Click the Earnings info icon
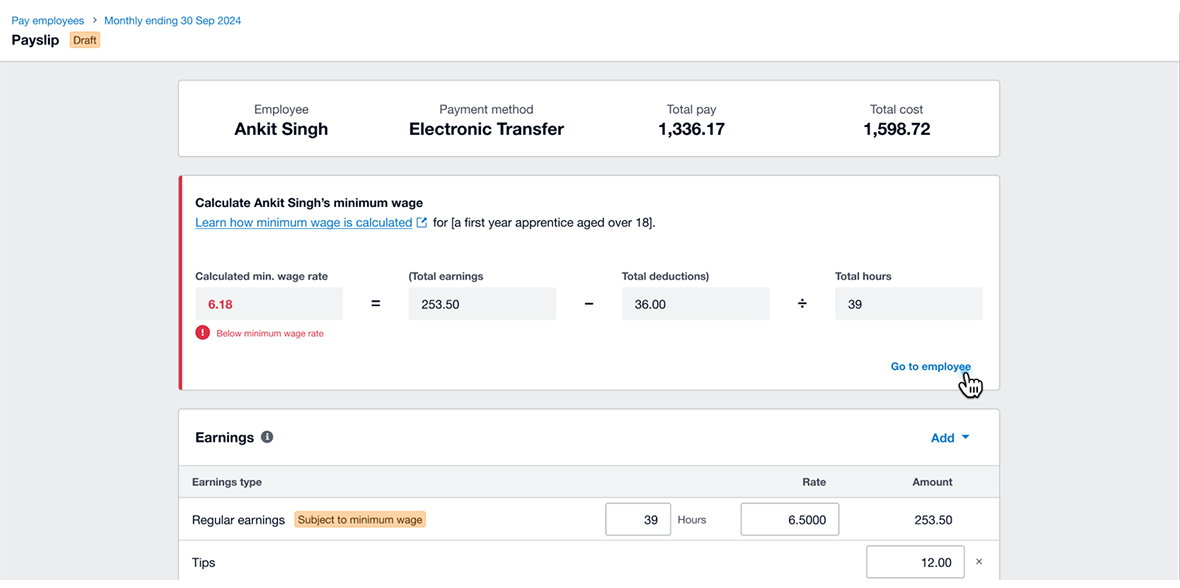The width and height of the screenshot is (1180, 588). tap(267, 437)
